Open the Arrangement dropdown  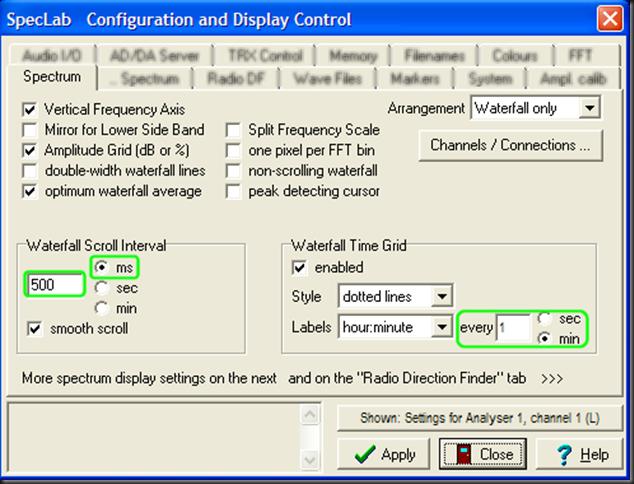[589, 108]
